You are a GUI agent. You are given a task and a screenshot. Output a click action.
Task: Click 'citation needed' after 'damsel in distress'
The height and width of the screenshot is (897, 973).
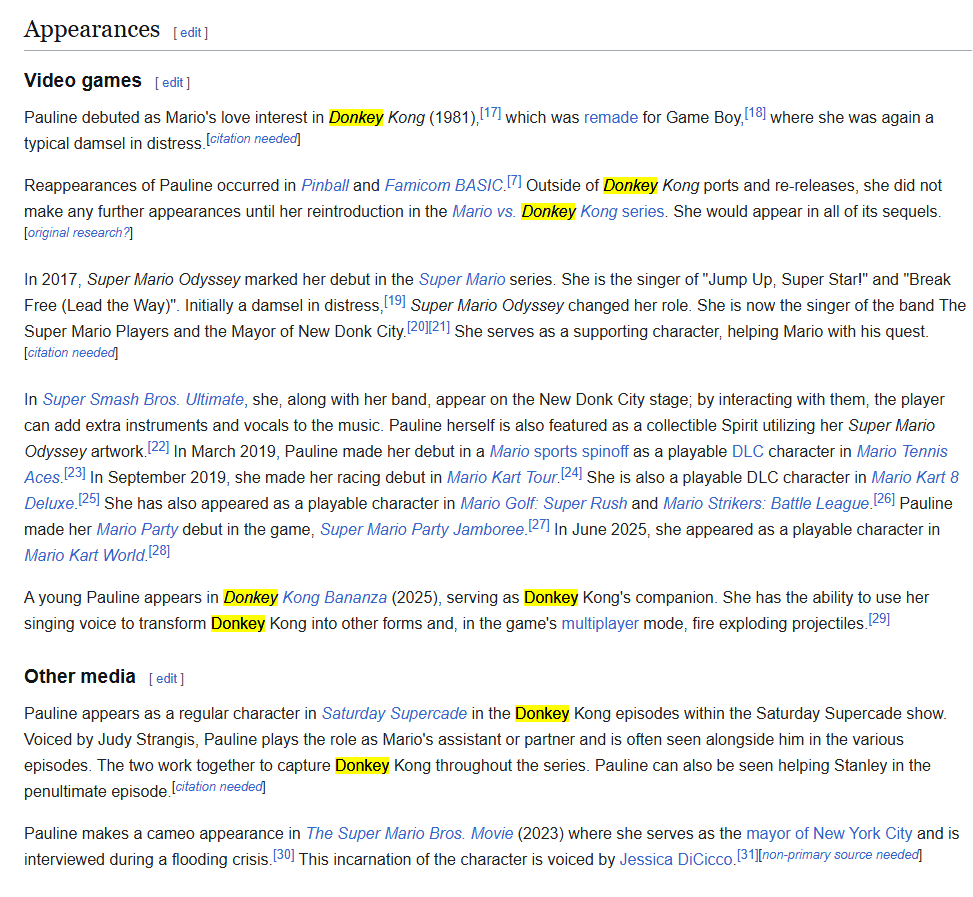[x=253, y=139]
